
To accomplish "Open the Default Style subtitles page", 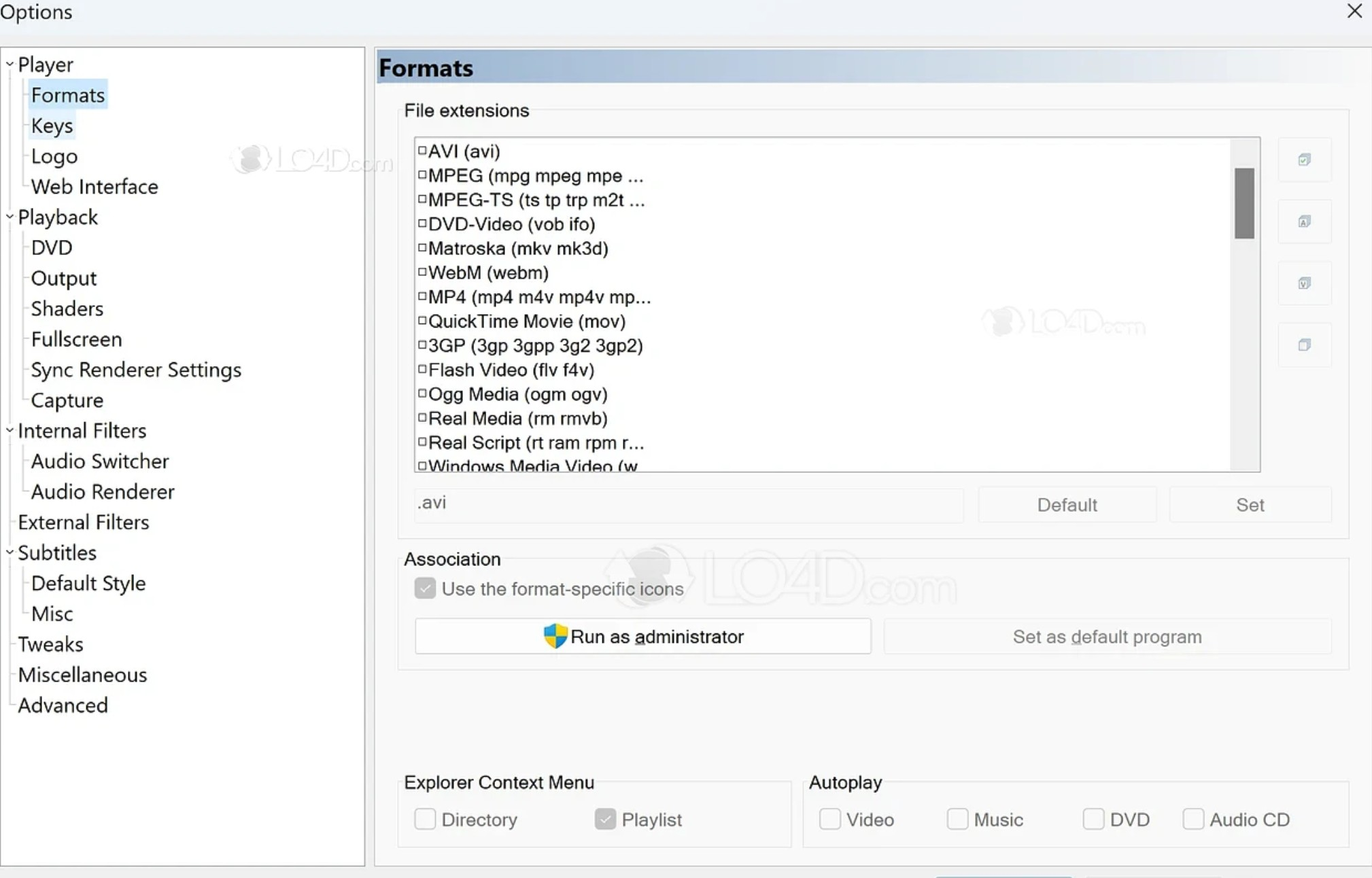I will pyautogui.click(x=88, y=583).
